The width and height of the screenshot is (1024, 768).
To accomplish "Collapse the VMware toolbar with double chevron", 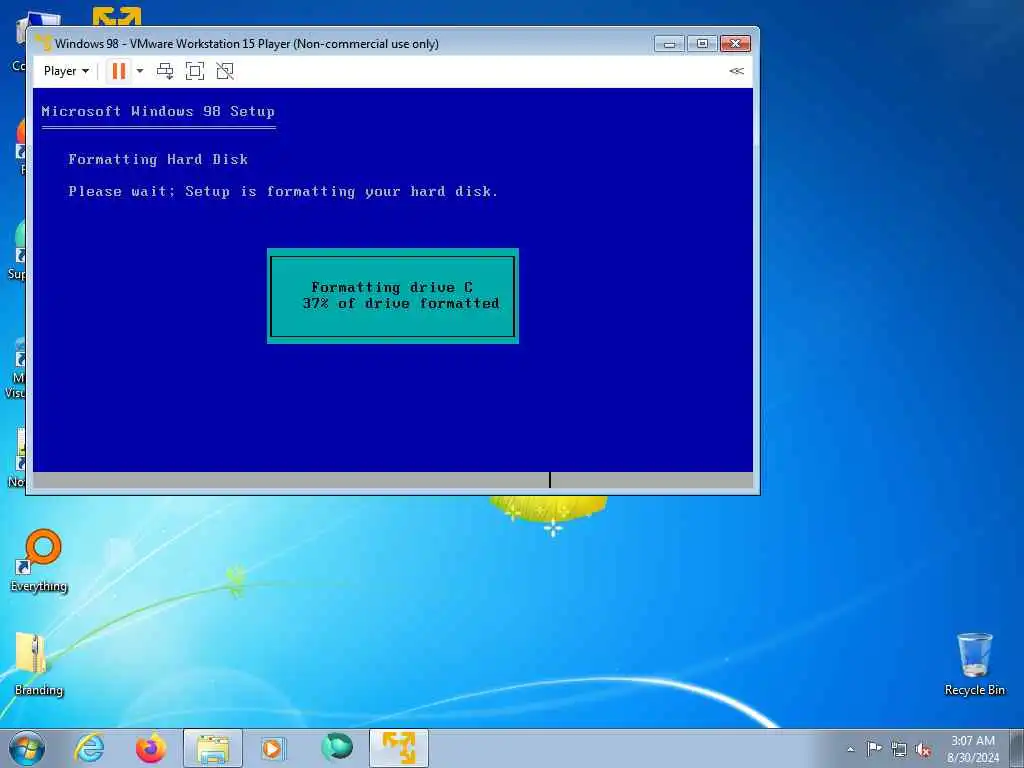I will (x=737, y=71).
